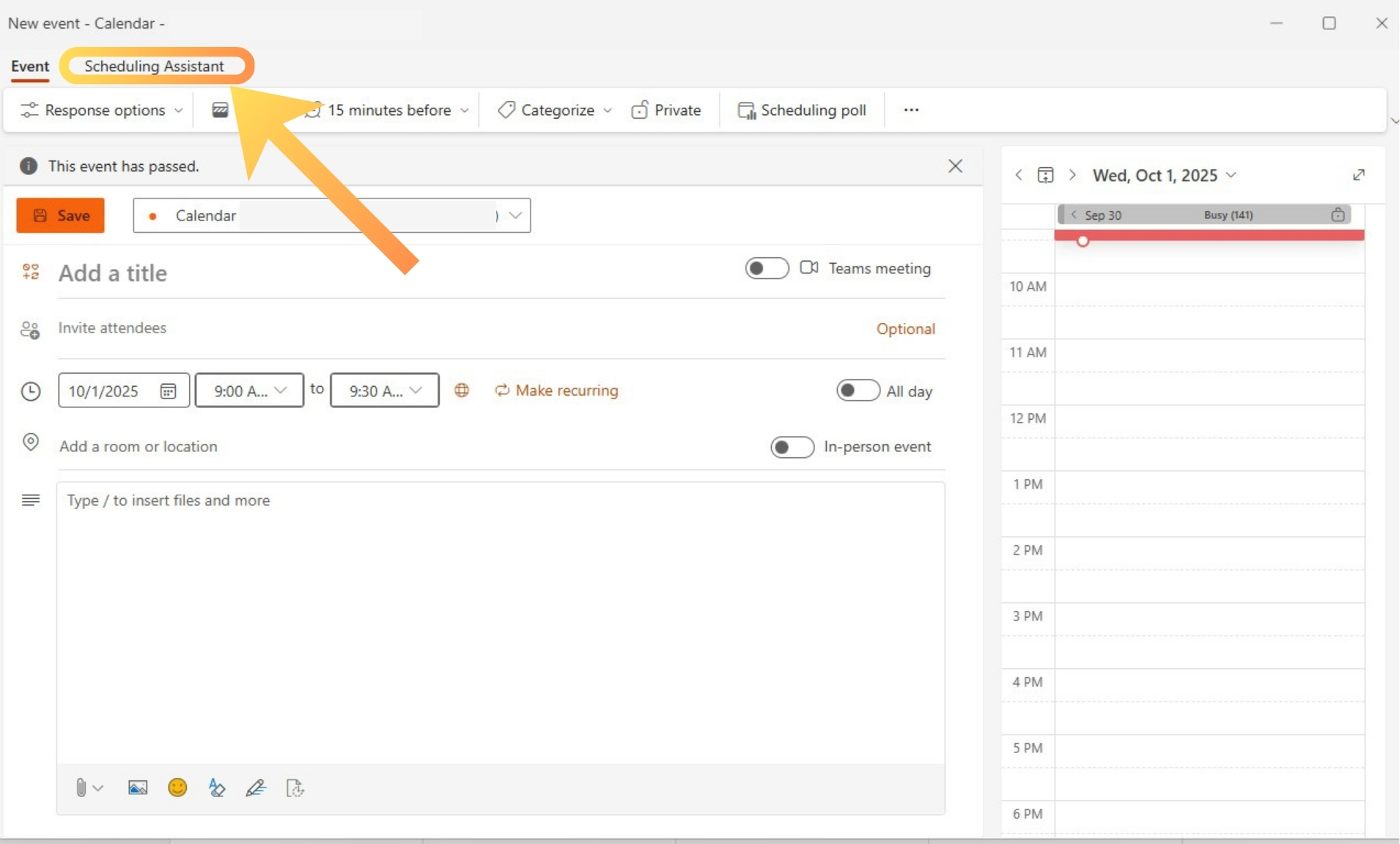Expand the calendar pane to full view

tap(1359, 174)
